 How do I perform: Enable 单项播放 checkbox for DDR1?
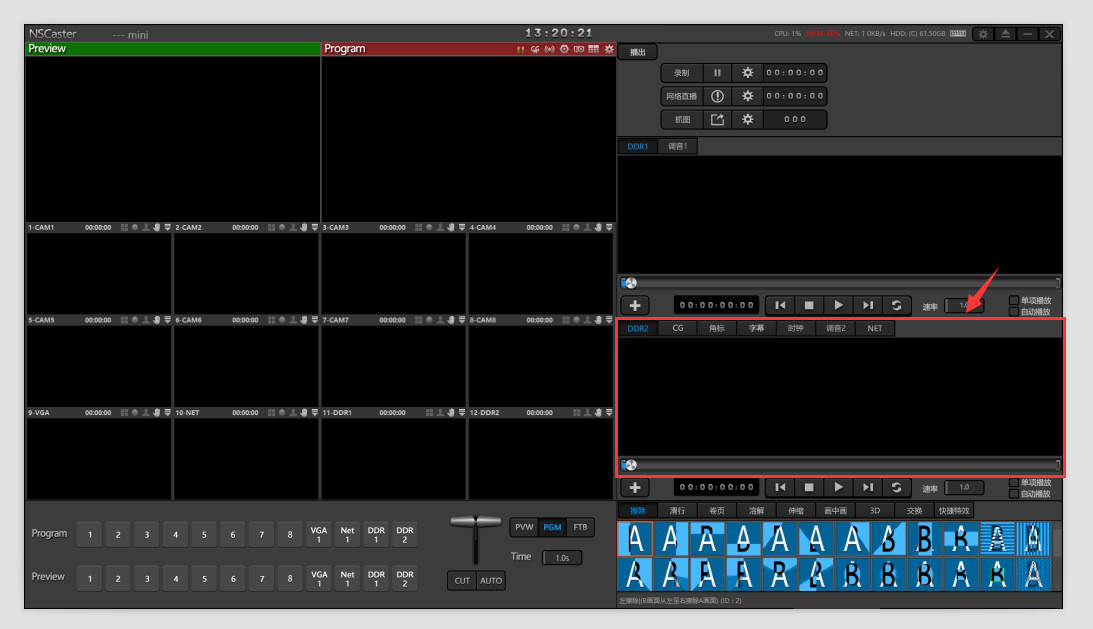click(1014, 300)
